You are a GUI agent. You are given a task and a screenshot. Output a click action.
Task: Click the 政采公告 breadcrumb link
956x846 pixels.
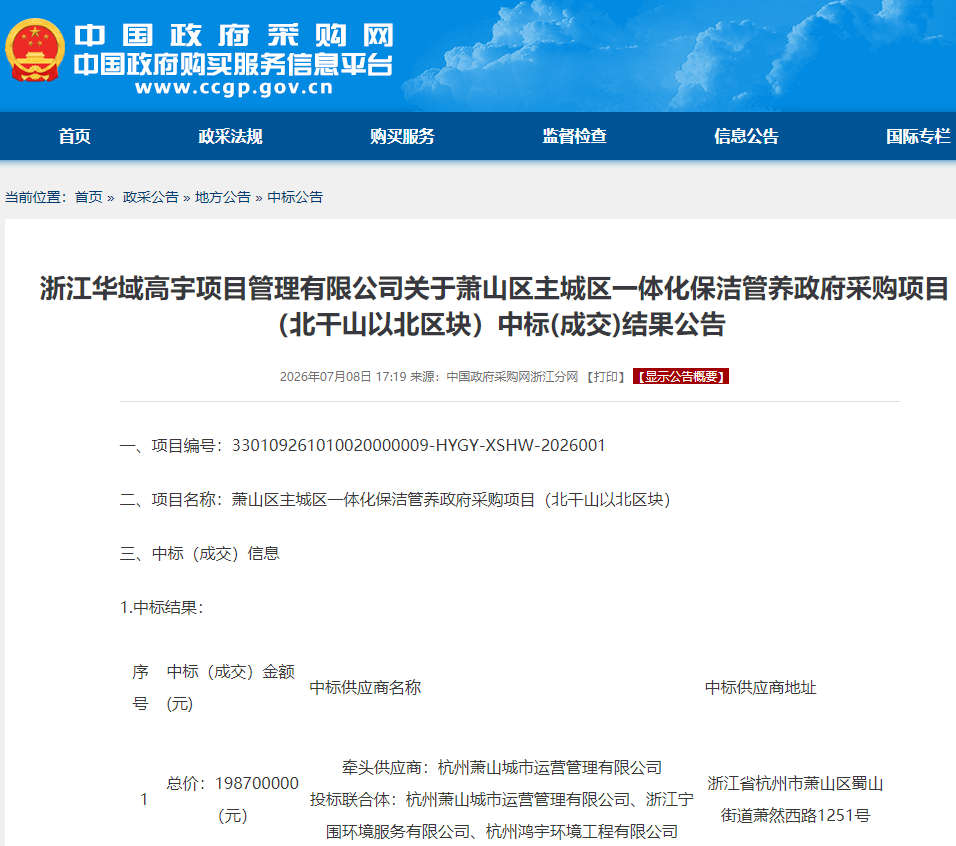click(x=151, y=197)
